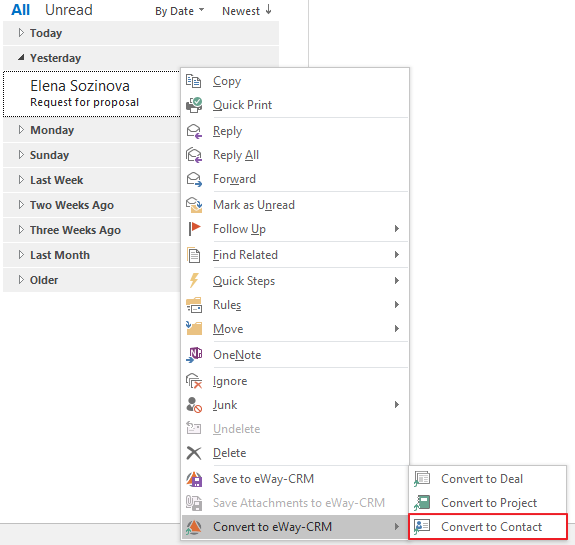
Task: Toggle the Newest sort order
Action: [x=246, y=11]
